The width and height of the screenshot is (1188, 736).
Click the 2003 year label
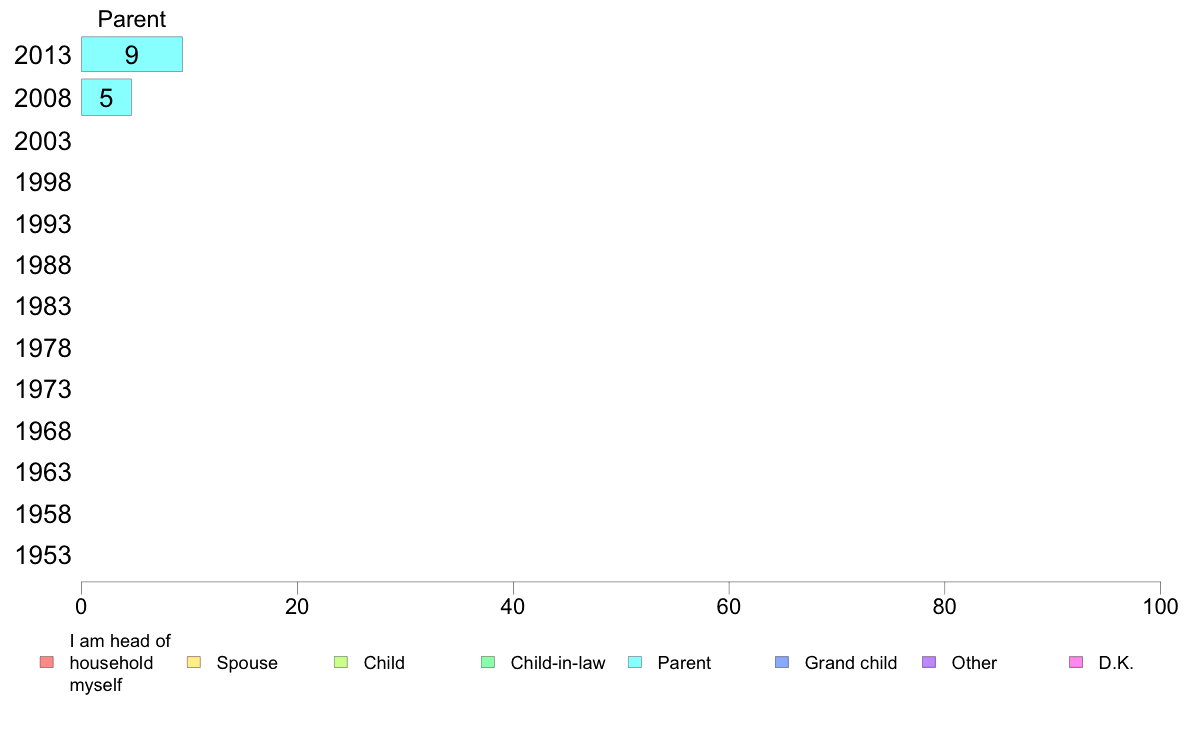tap(42, 141)
